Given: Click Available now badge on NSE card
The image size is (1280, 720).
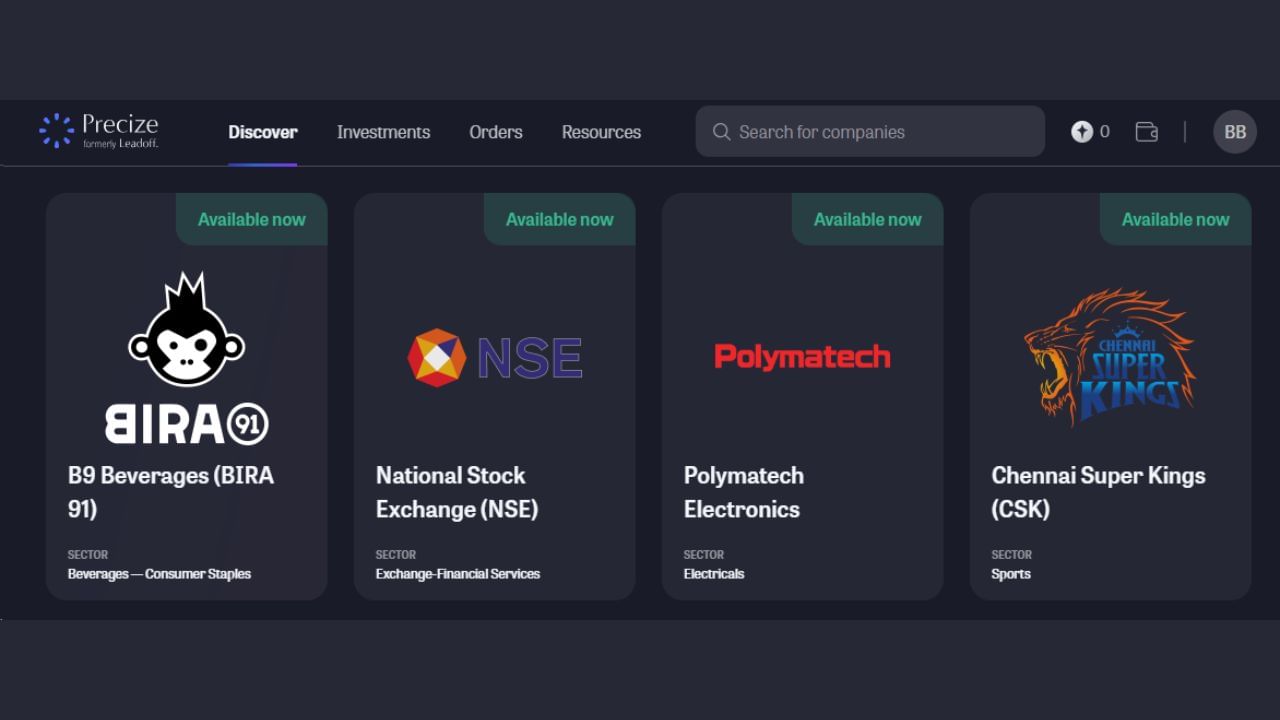Looking at the screenshot, I should [x=559, y=220].
